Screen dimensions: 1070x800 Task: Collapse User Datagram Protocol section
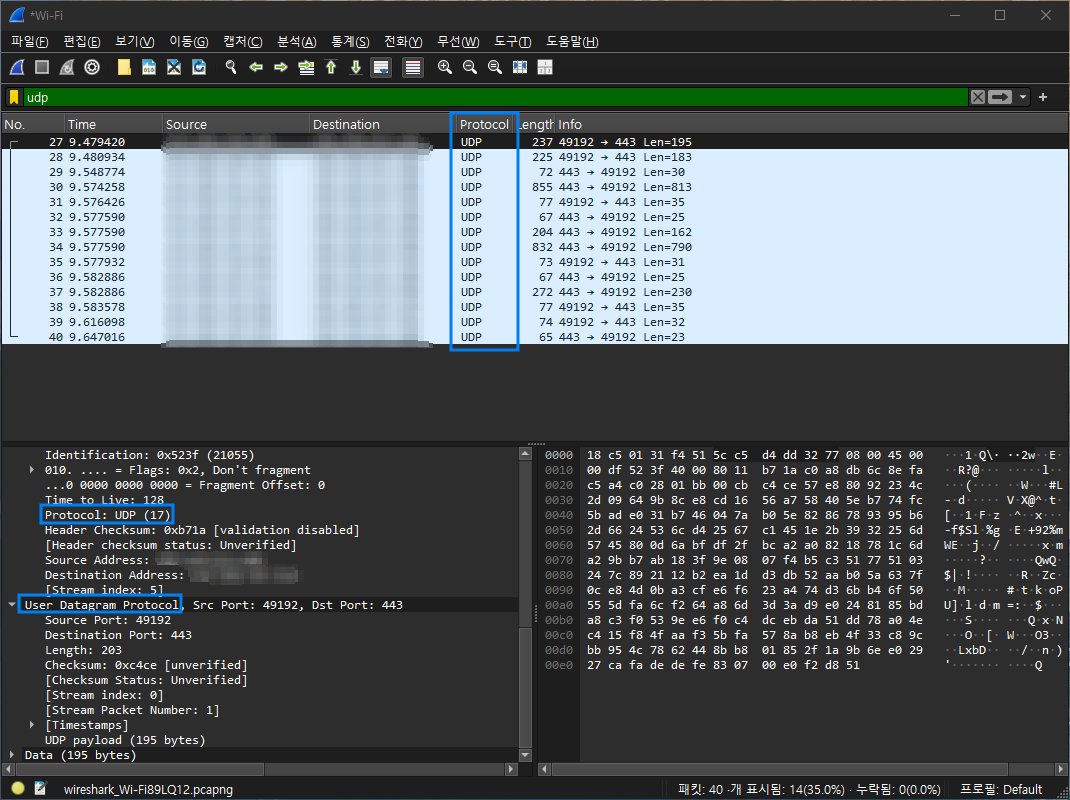(12, 605)
